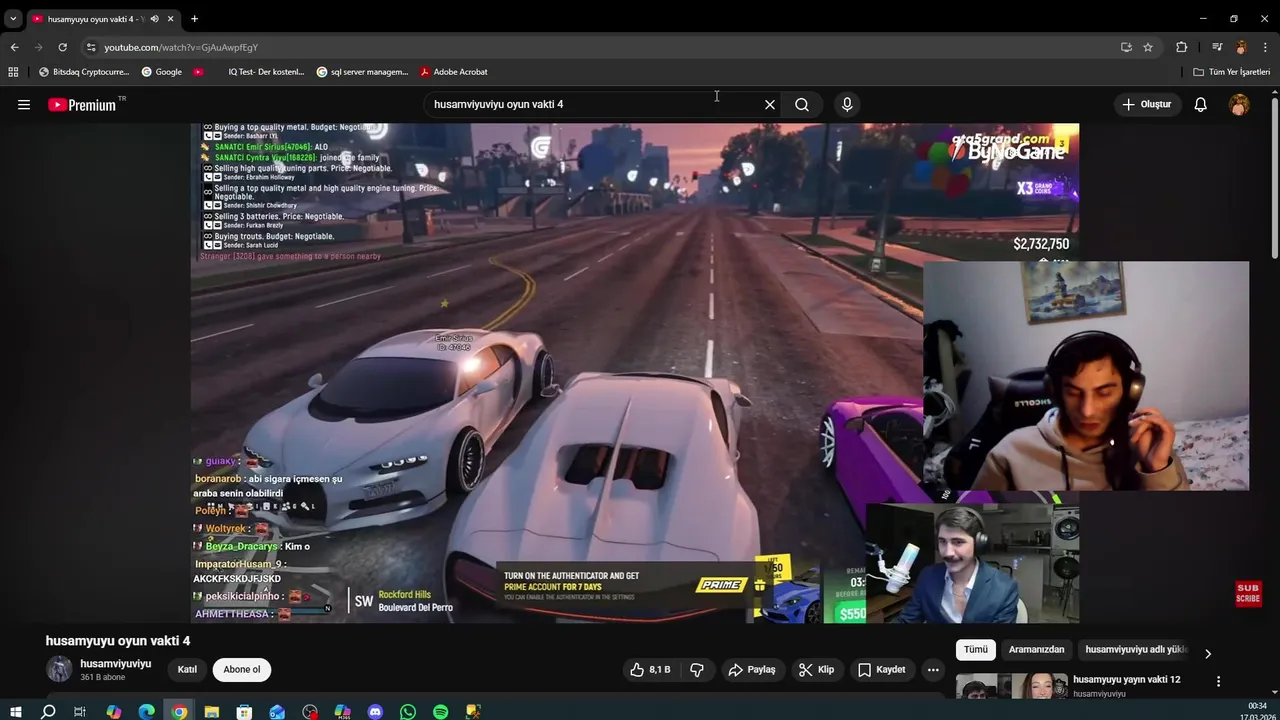
Task: Open husamyuyu channel name link
Action: click(x=116, y=664)
